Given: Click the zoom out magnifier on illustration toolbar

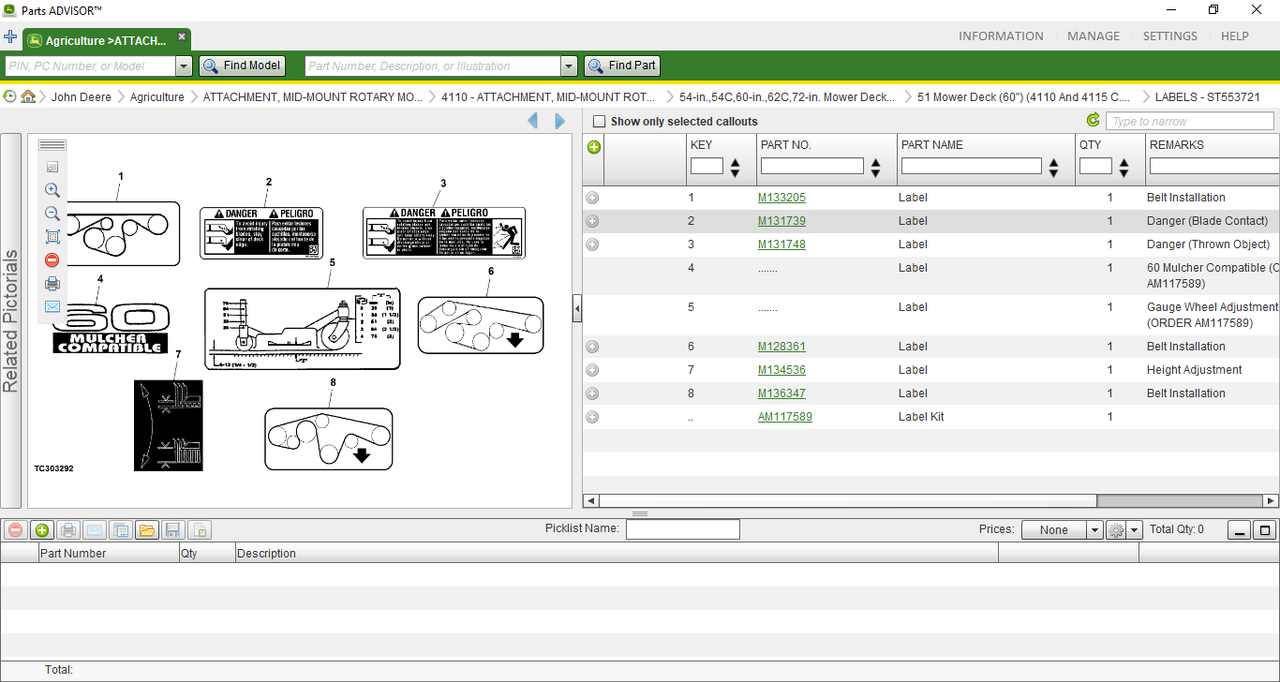Looking at the screenshot, I should click(52, 213).
